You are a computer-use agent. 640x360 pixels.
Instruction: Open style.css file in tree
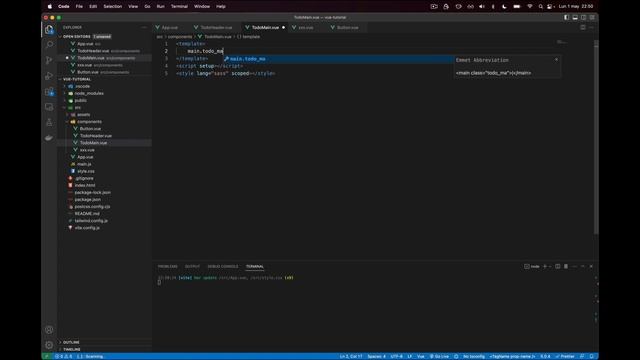coord(86,171)
